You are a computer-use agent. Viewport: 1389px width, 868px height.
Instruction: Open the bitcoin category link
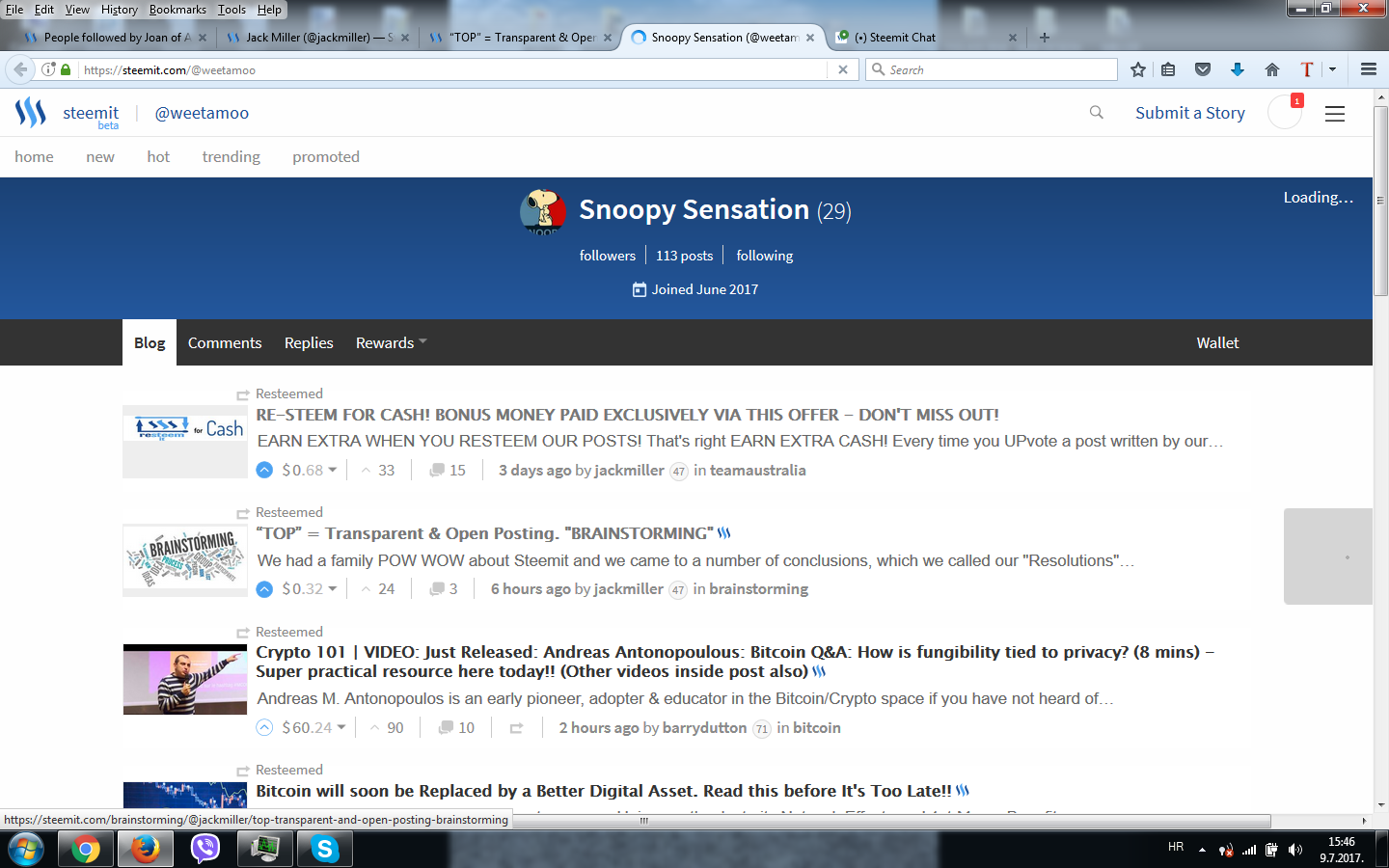point(817,727)
